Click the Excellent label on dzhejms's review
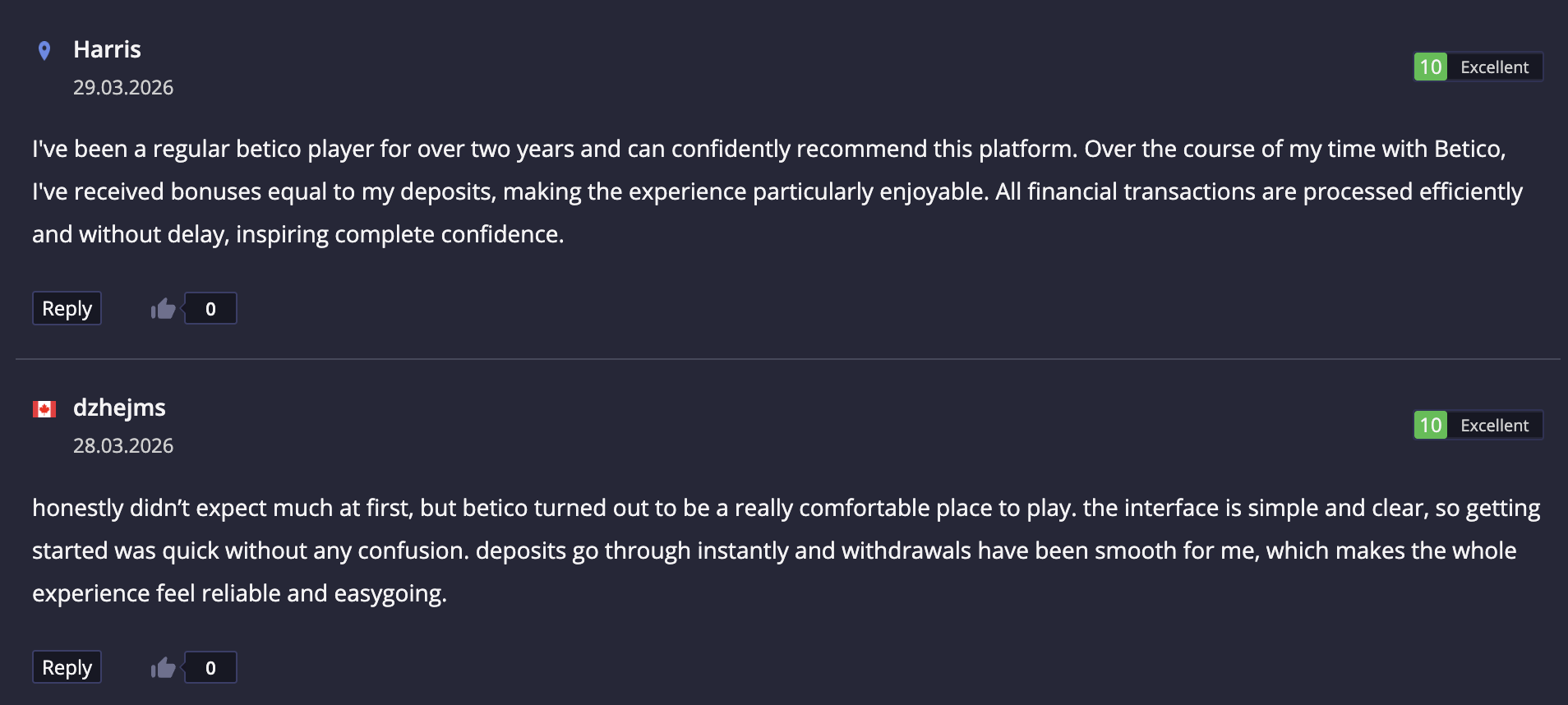 click(1494, 426)
